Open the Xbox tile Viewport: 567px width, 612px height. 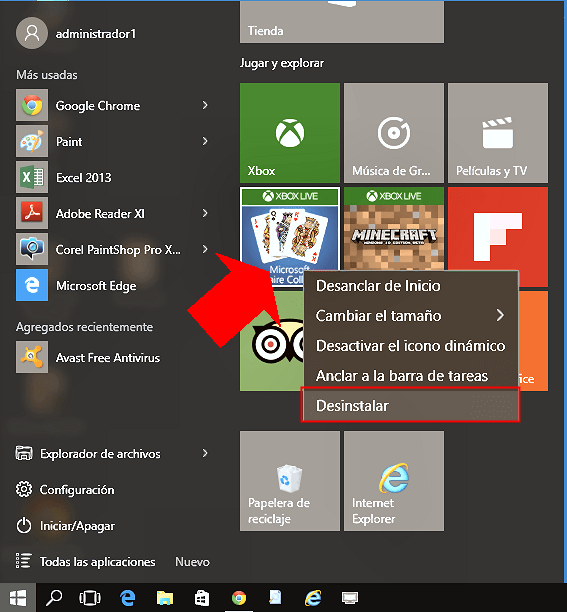click(x=290, y=133)
